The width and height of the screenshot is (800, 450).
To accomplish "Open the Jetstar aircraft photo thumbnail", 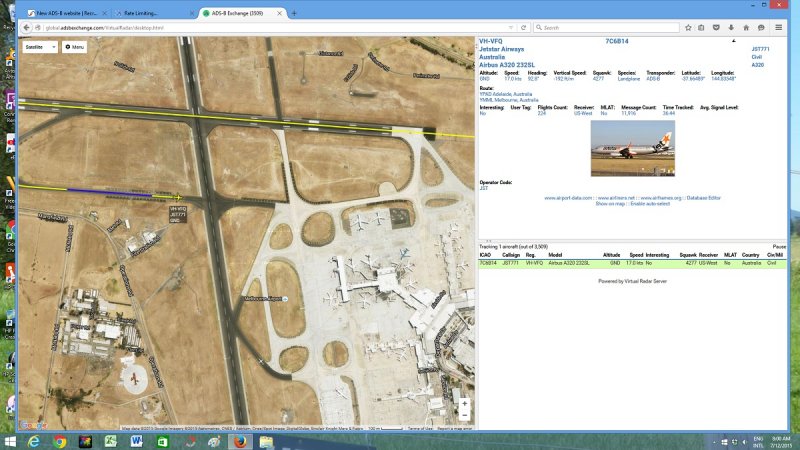I will (633, 148).
